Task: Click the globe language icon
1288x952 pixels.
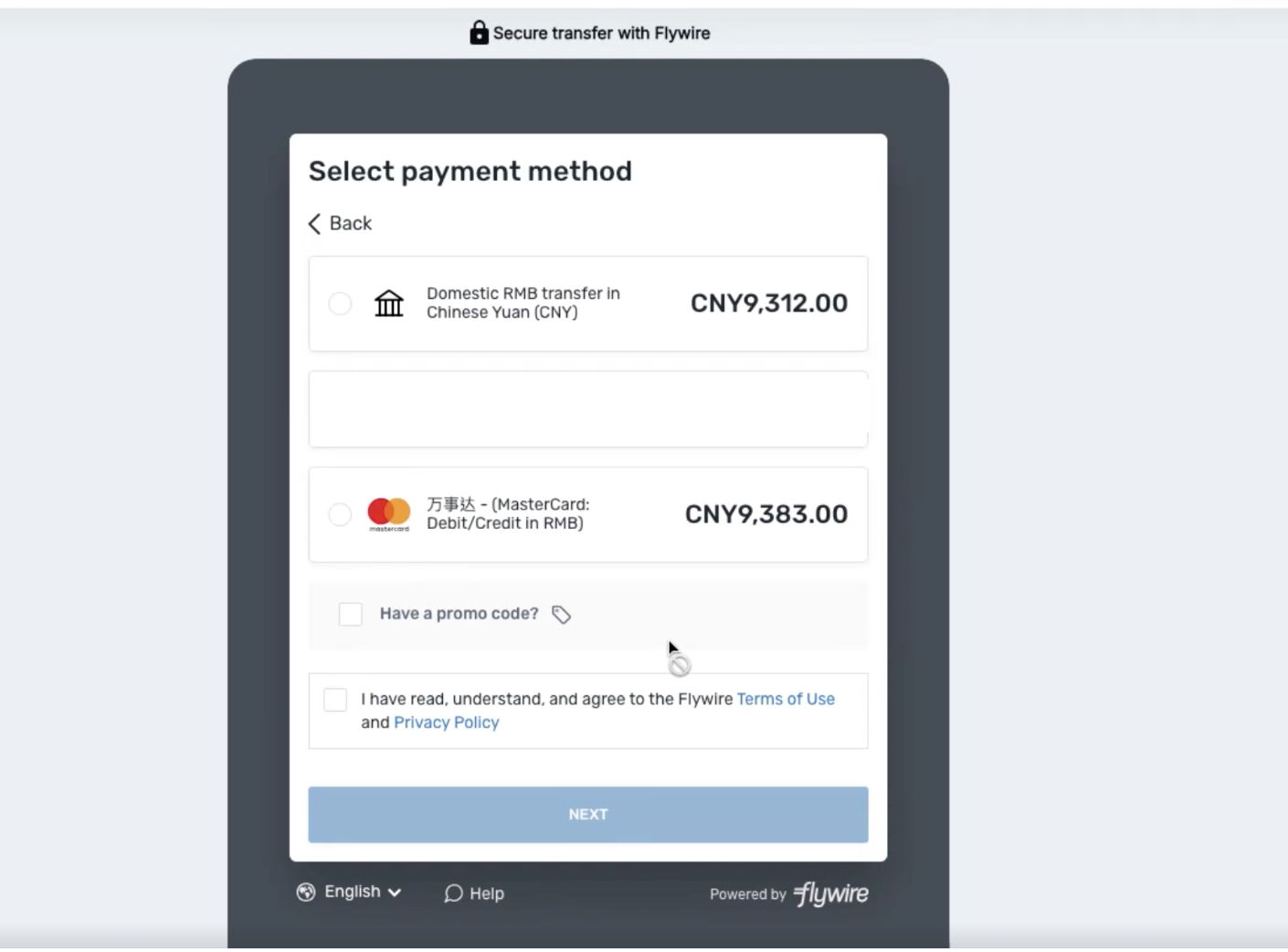Action: [306, 893]
